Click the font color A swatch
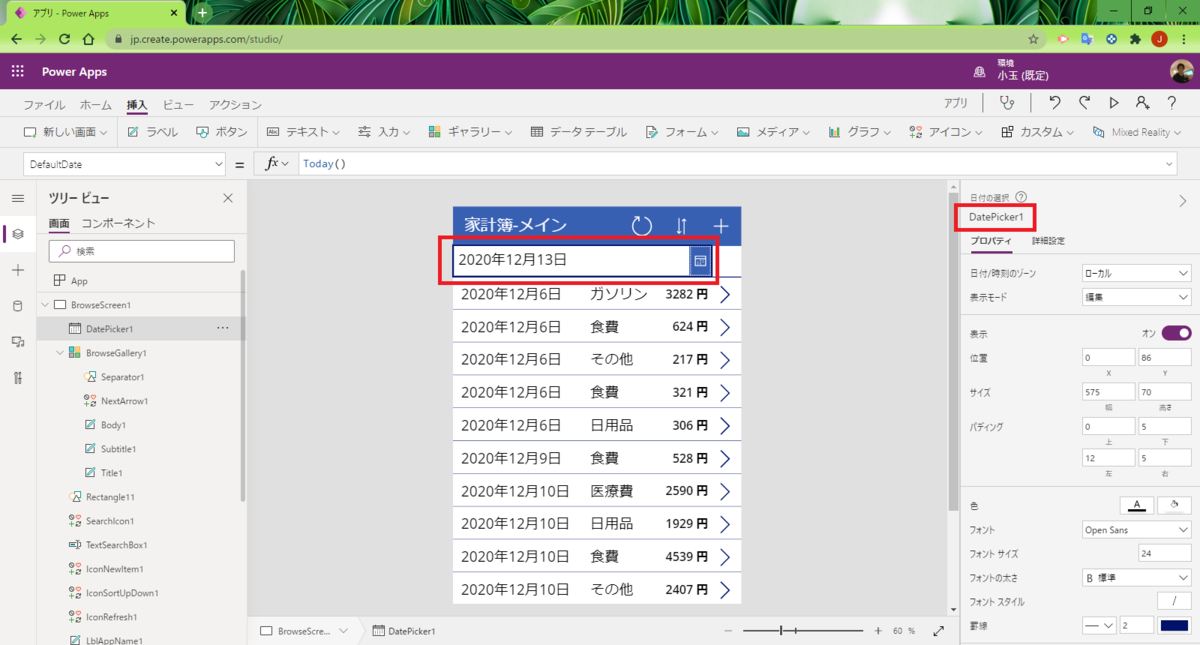This screenshot has height=645, width=1200. point(1137,505)
